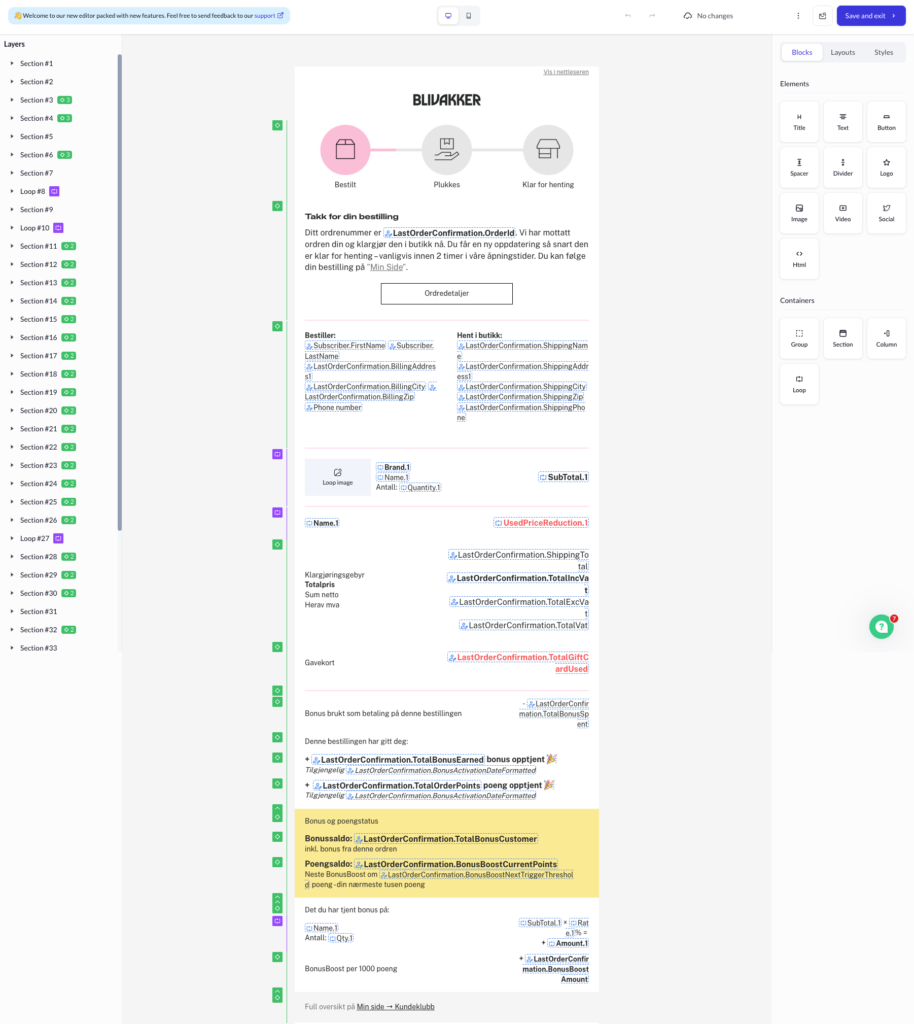The height and width of the screenshot is (1024, 914).
Task: Open the green help chat bubble
Action: pos(881,627)
